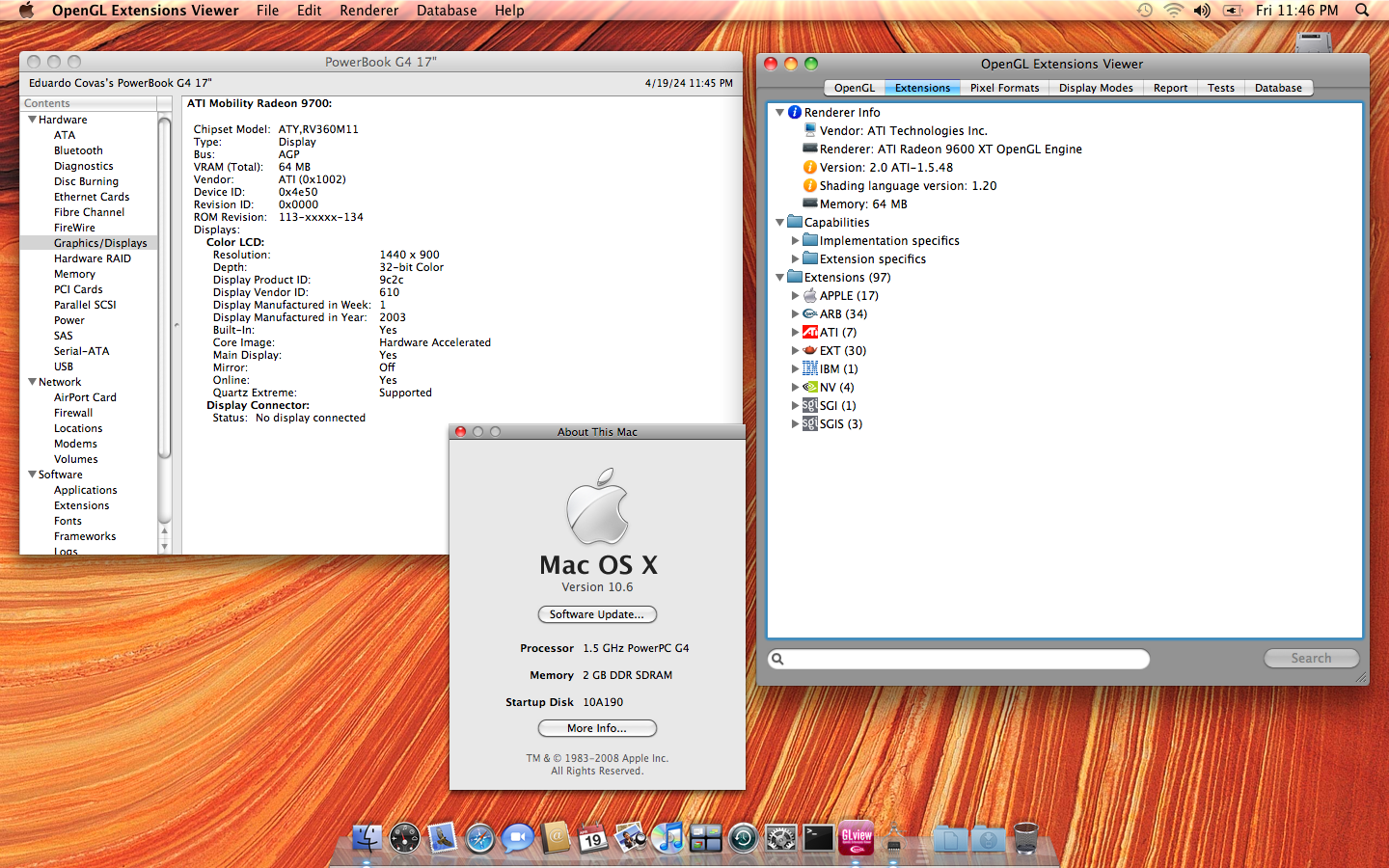The width and height of the screenshot is (1389, 868).
Task: Open iCal calendar icon in Dock
Action: pos(592,837)
